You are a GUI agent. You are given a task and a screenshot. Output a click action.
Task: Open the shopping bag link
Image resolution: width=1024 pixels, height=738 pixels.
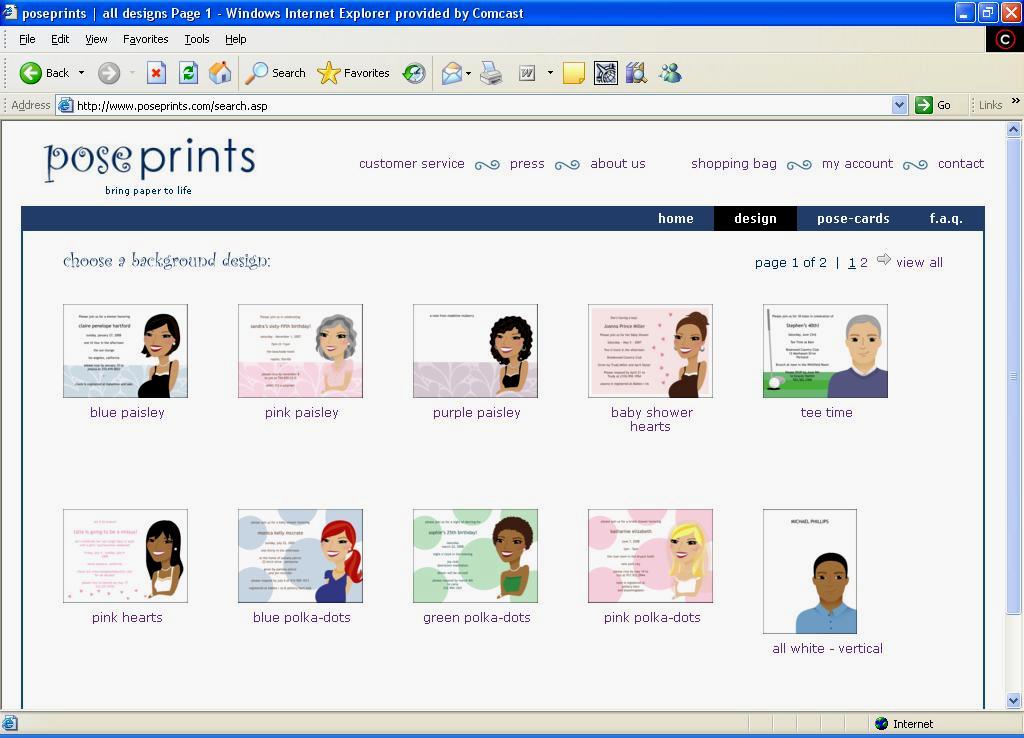(x=734, y=164)
